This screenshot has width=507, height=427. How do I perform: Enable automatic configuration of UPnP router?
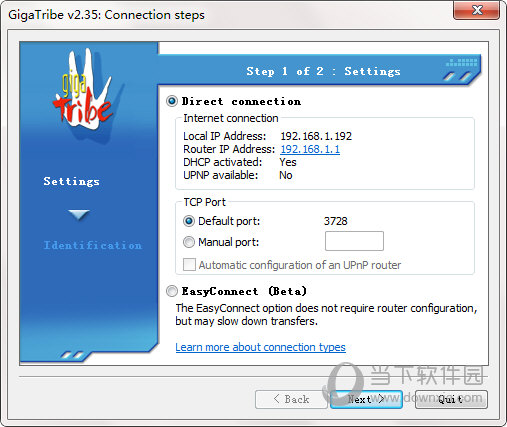(x=189, y=265)
